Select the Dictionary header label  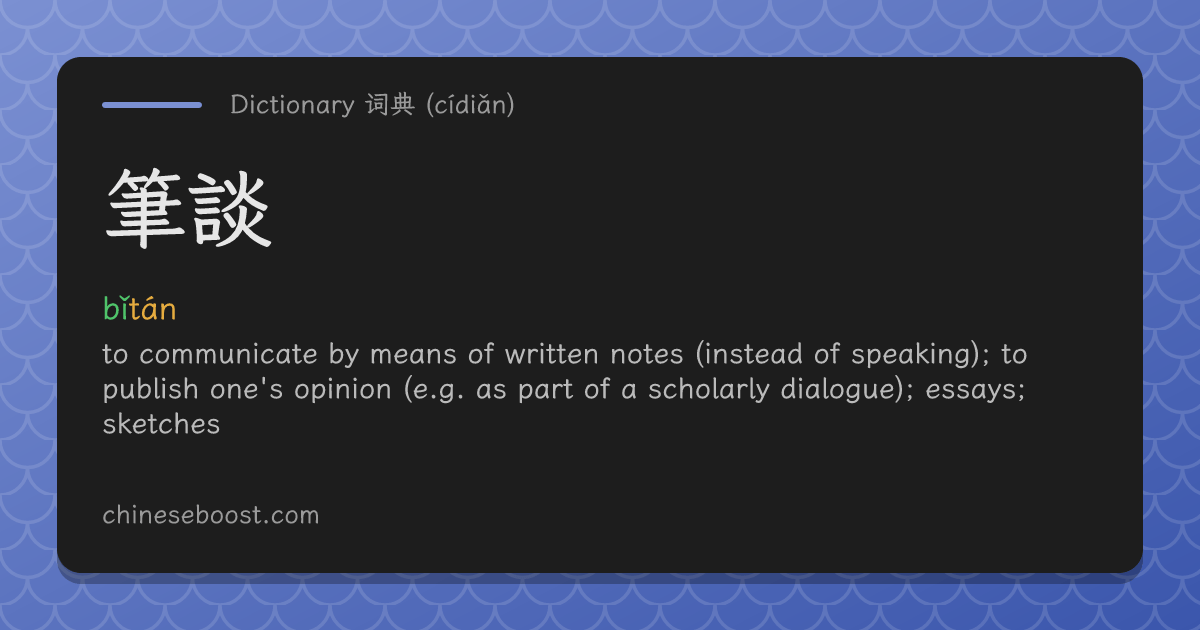[x=292, y=104]
